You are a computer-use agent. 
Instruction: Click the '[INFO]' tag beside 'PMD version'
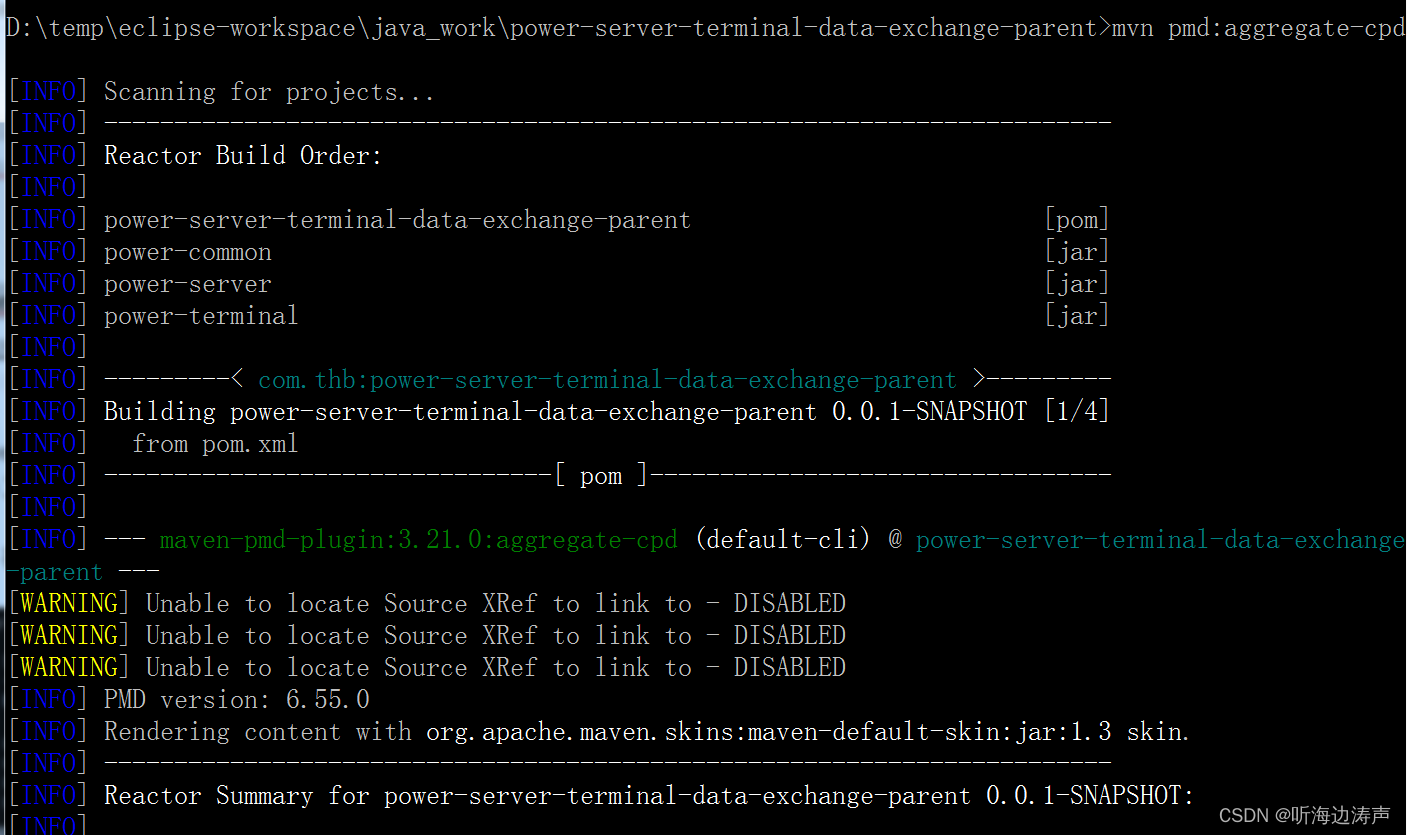[48, 700]
